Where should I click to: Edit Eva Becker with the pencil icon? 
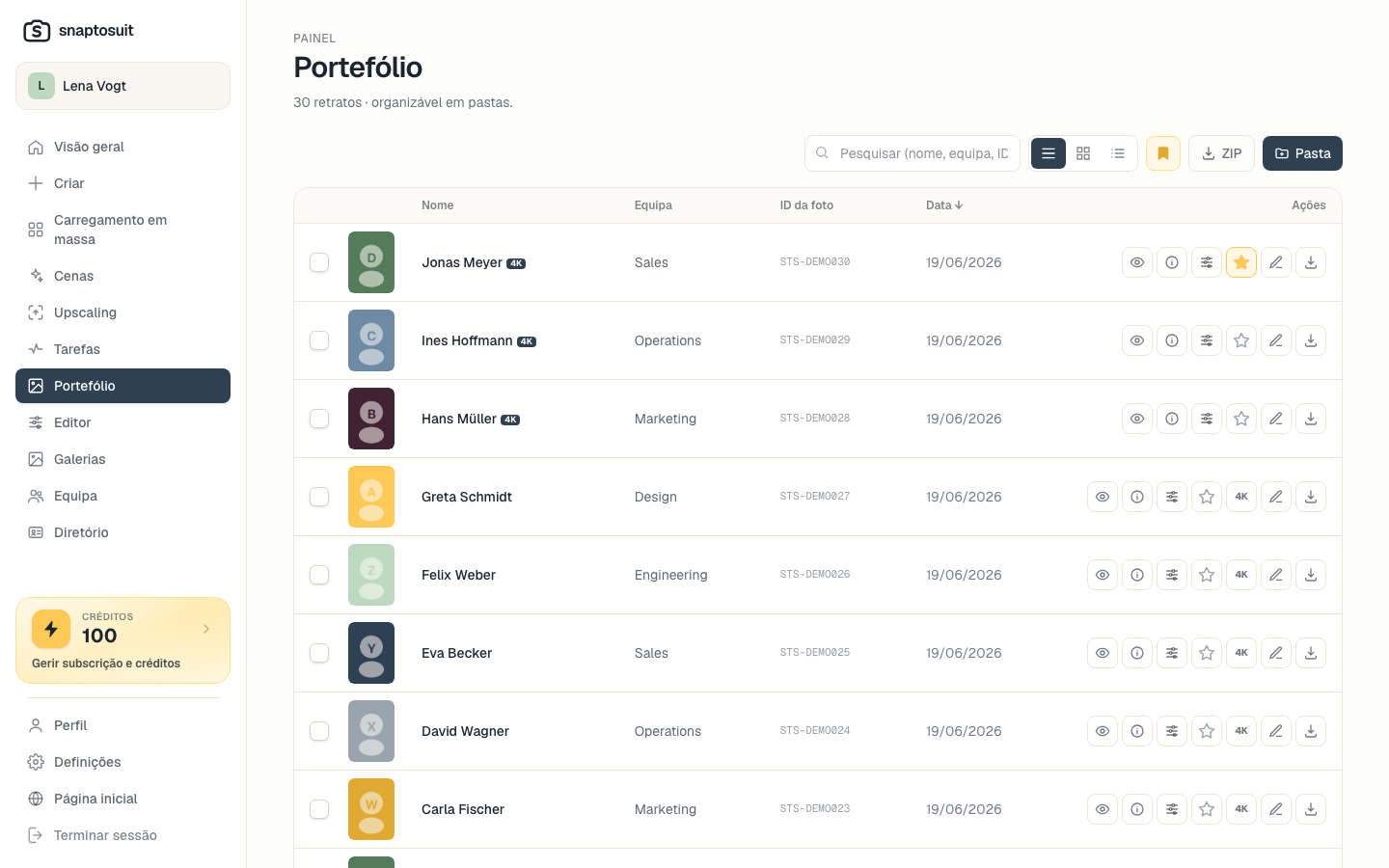(1276, 653)
